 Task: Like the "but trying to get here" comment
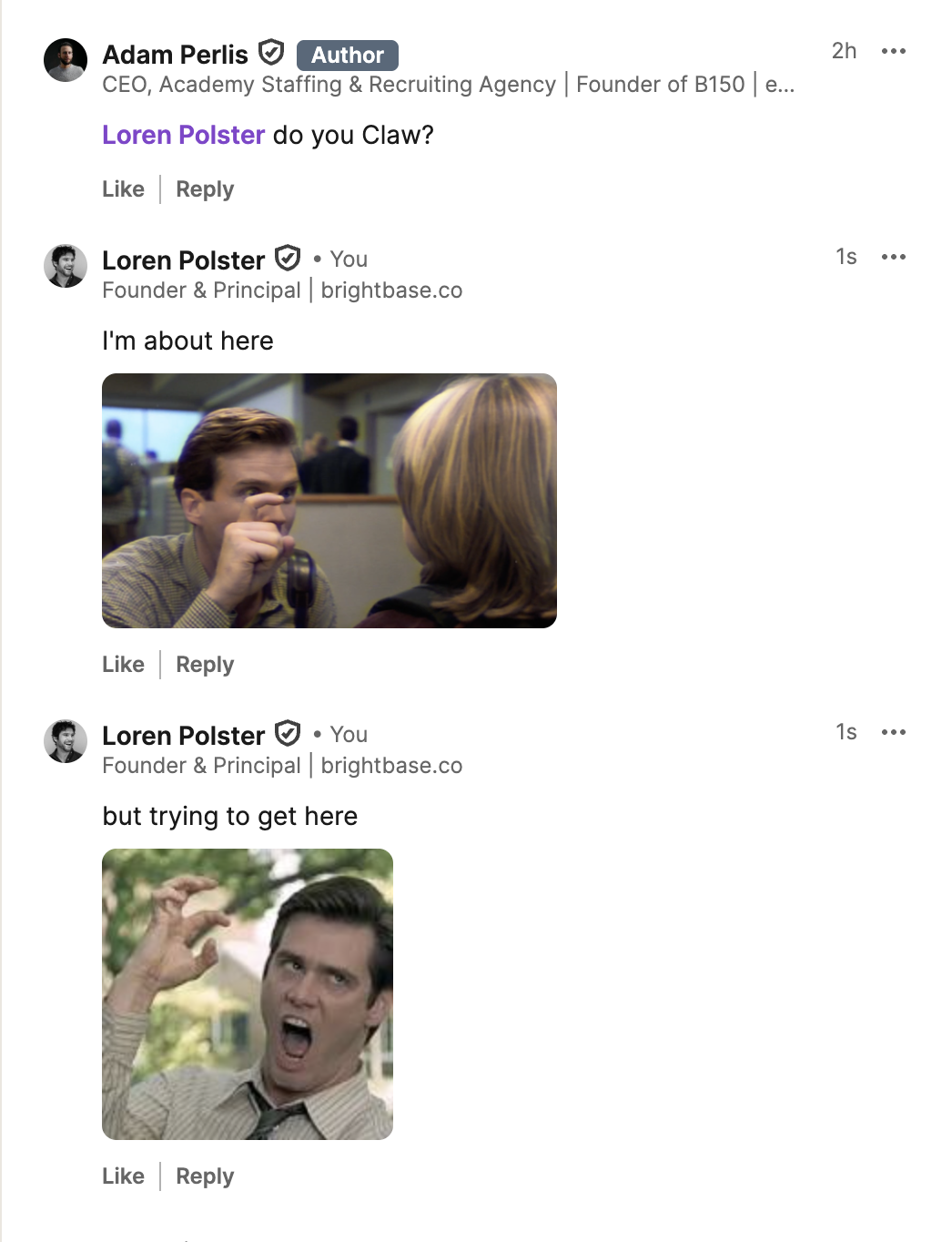click(x=123, y=1176)
